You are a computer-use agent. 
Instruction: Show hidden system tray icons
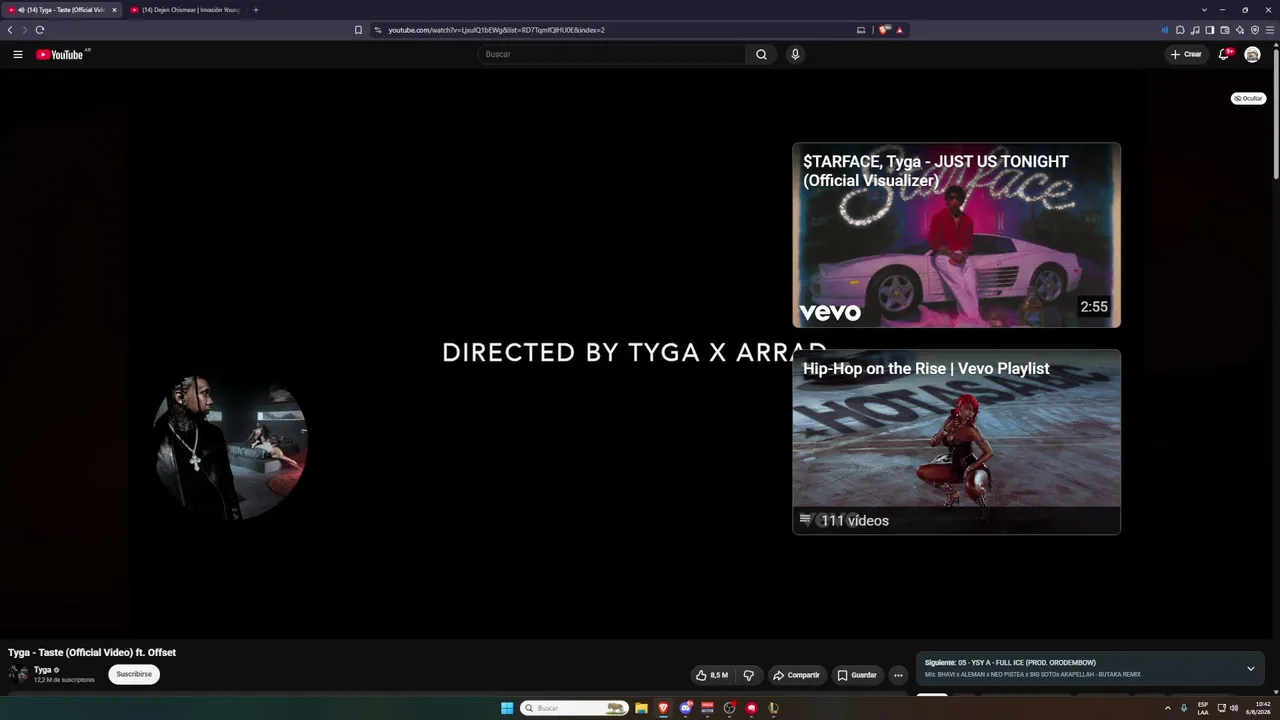[x=1168, y=708]
